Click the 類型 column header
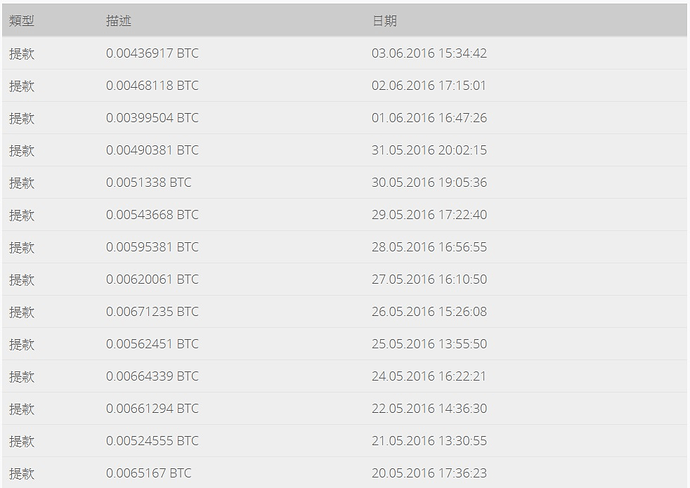The height and width of the screenshot is (488, 690). 22,21
